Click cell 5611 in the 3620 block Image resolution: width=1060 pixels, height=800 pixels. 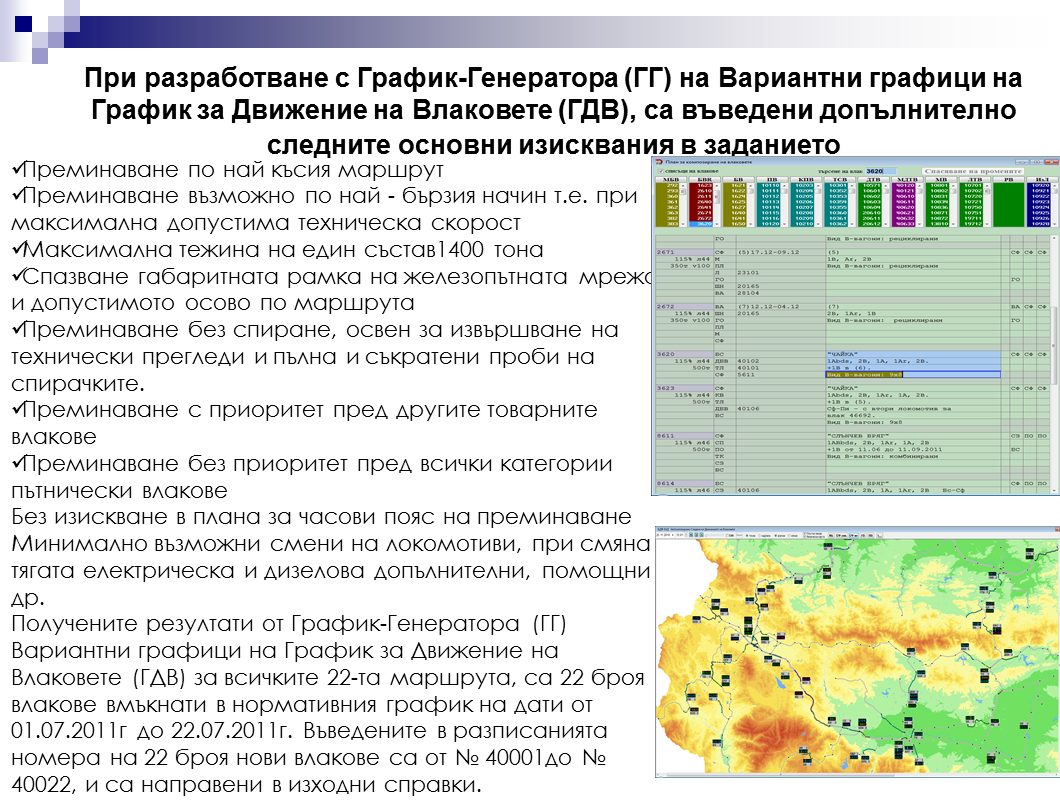pos(780,375)
